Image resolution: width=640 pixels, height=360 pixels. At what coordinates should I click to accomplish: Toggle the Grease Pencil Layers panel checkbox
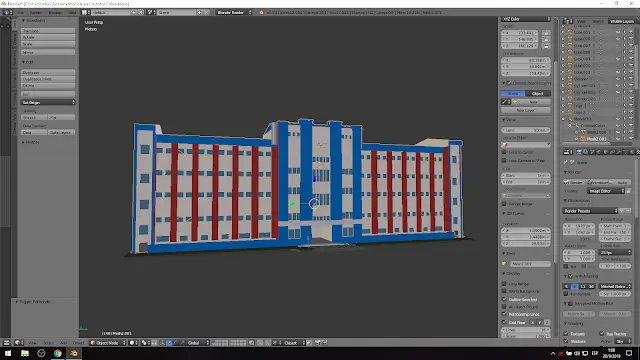[x=509, y=83]
